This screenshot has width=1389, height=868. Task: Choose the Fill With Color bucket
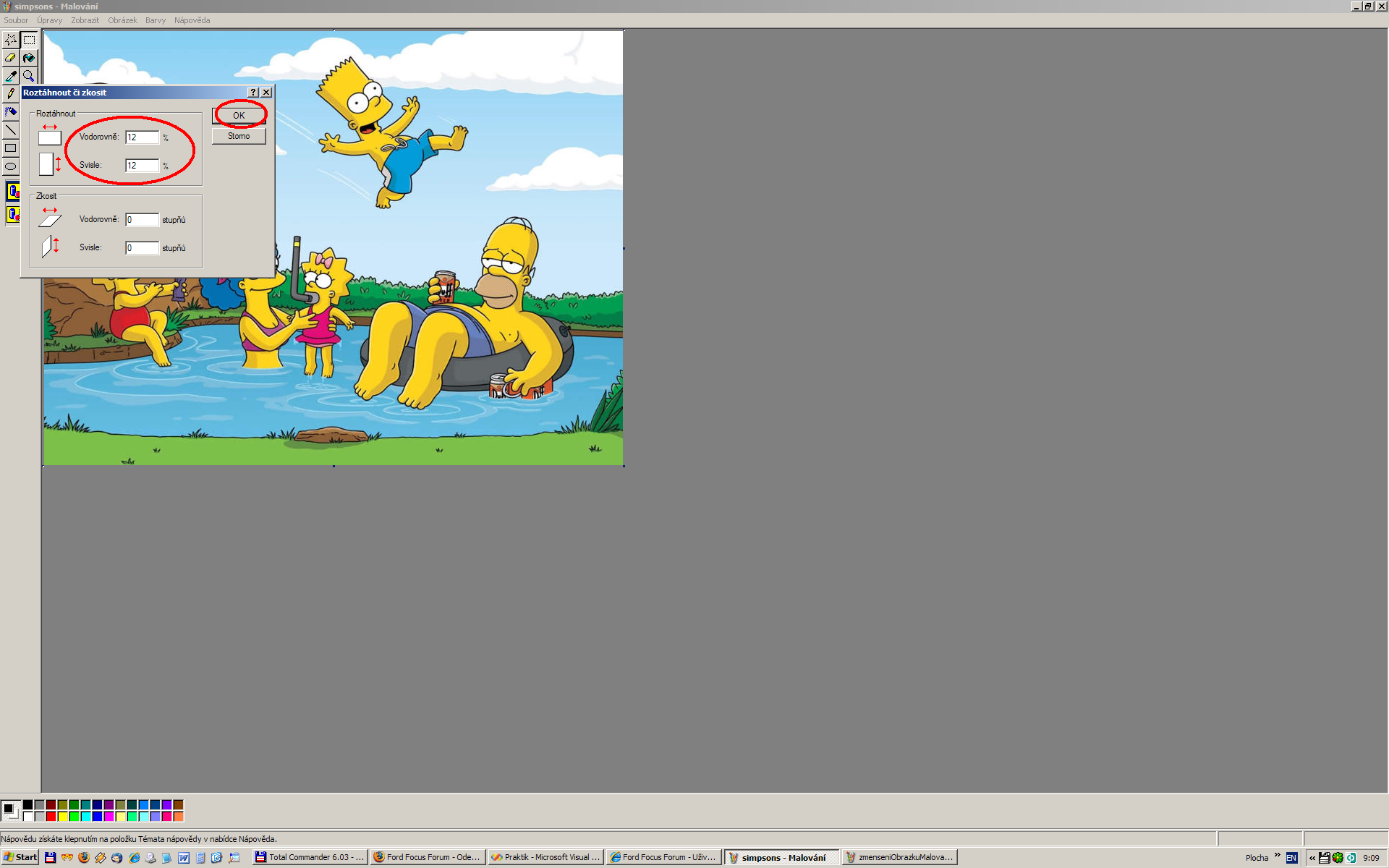click(x=29, y=58)
